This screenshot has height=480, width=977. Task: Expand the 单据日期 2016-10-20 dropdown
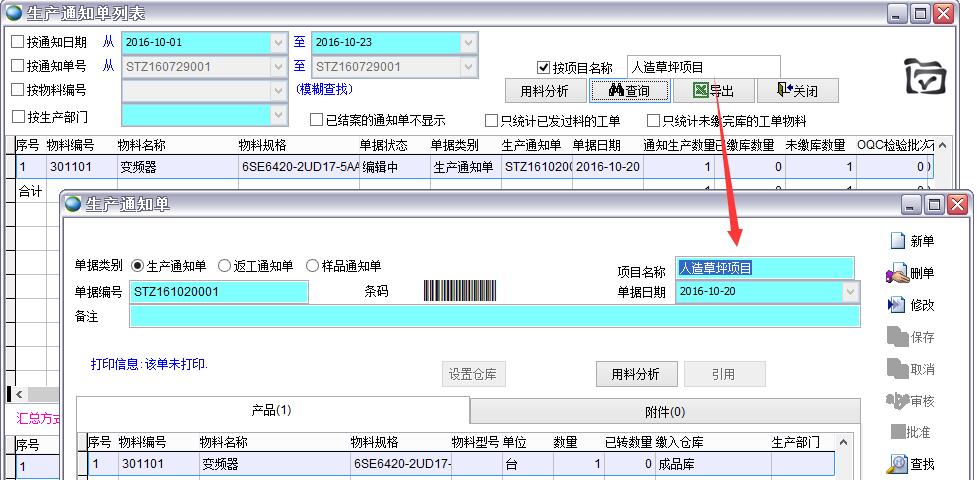pyautogui.click(x=850, y=291)
